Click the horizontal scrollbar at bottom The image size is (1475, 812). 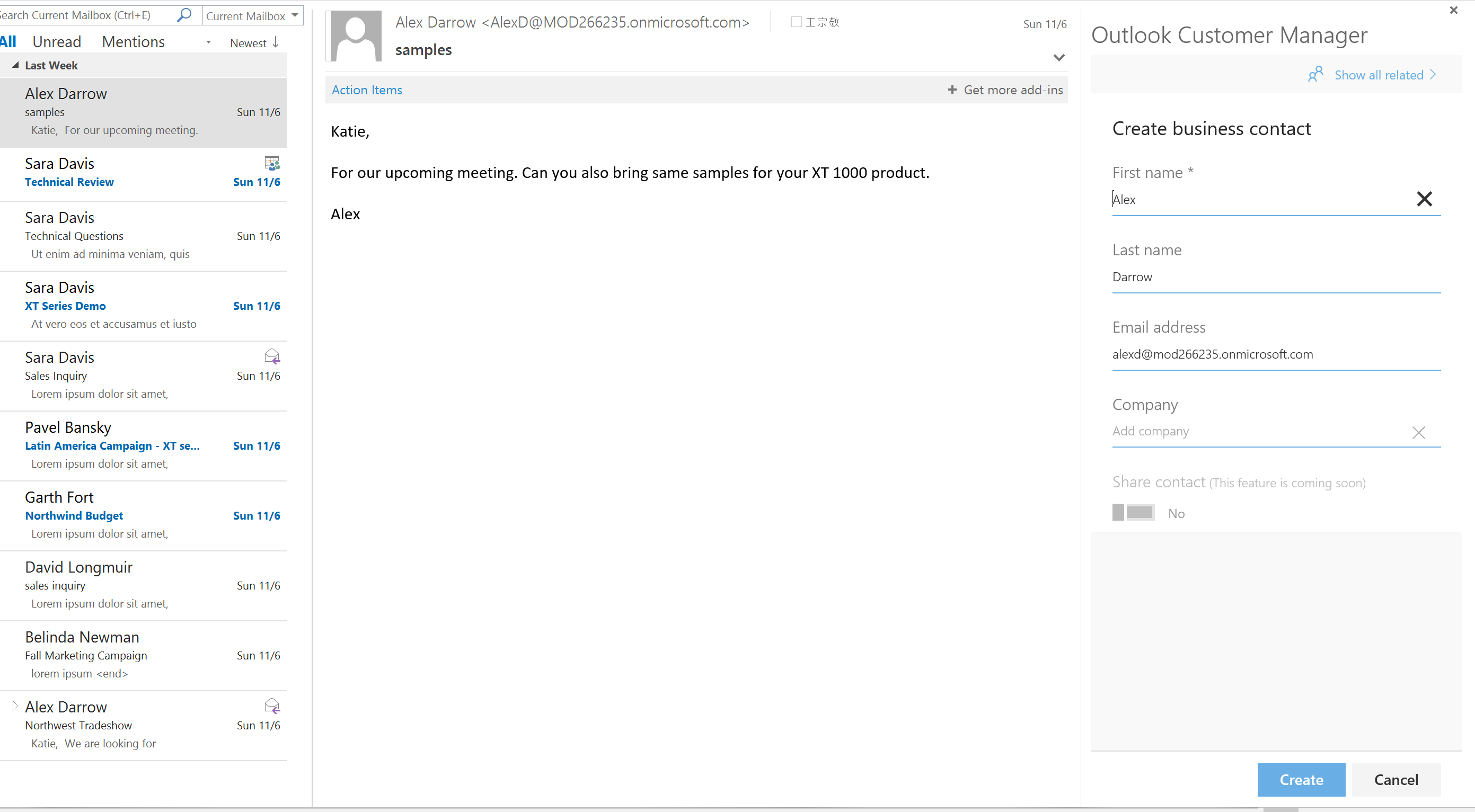(x=1281, y=809)
